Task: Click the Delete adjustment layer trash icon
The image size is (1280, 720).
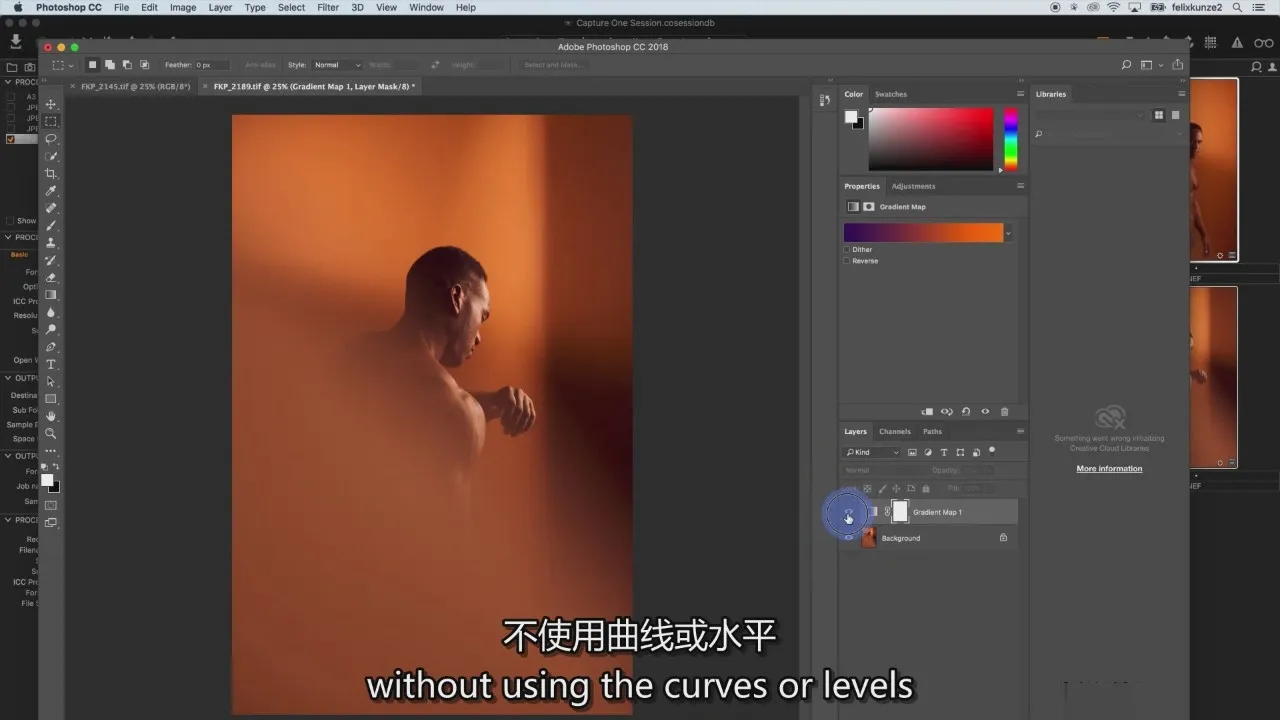Action: [1005, 412]
